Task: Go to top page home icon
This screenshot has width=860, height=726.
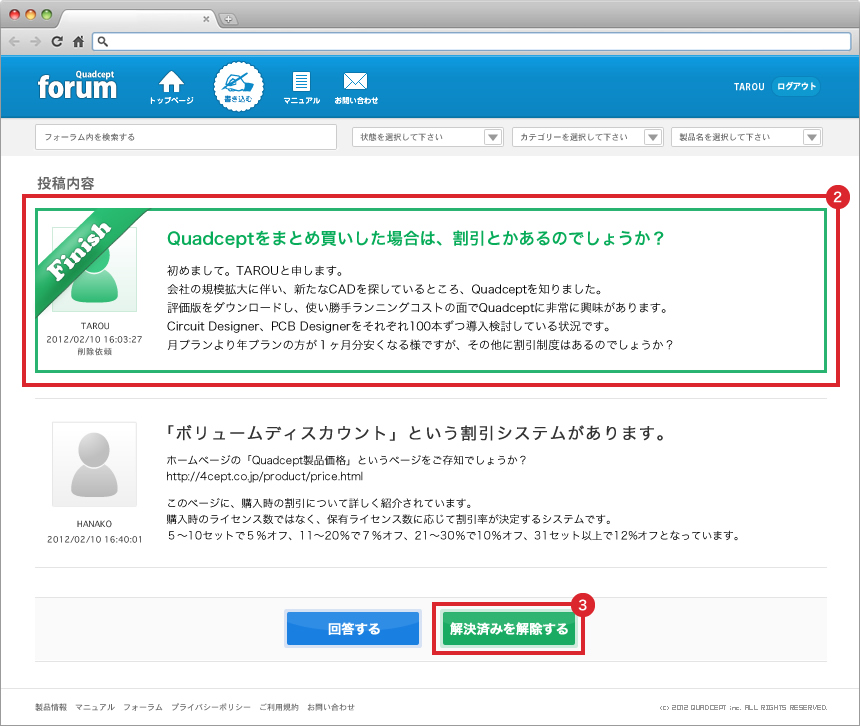Action: tap(171, 87)
